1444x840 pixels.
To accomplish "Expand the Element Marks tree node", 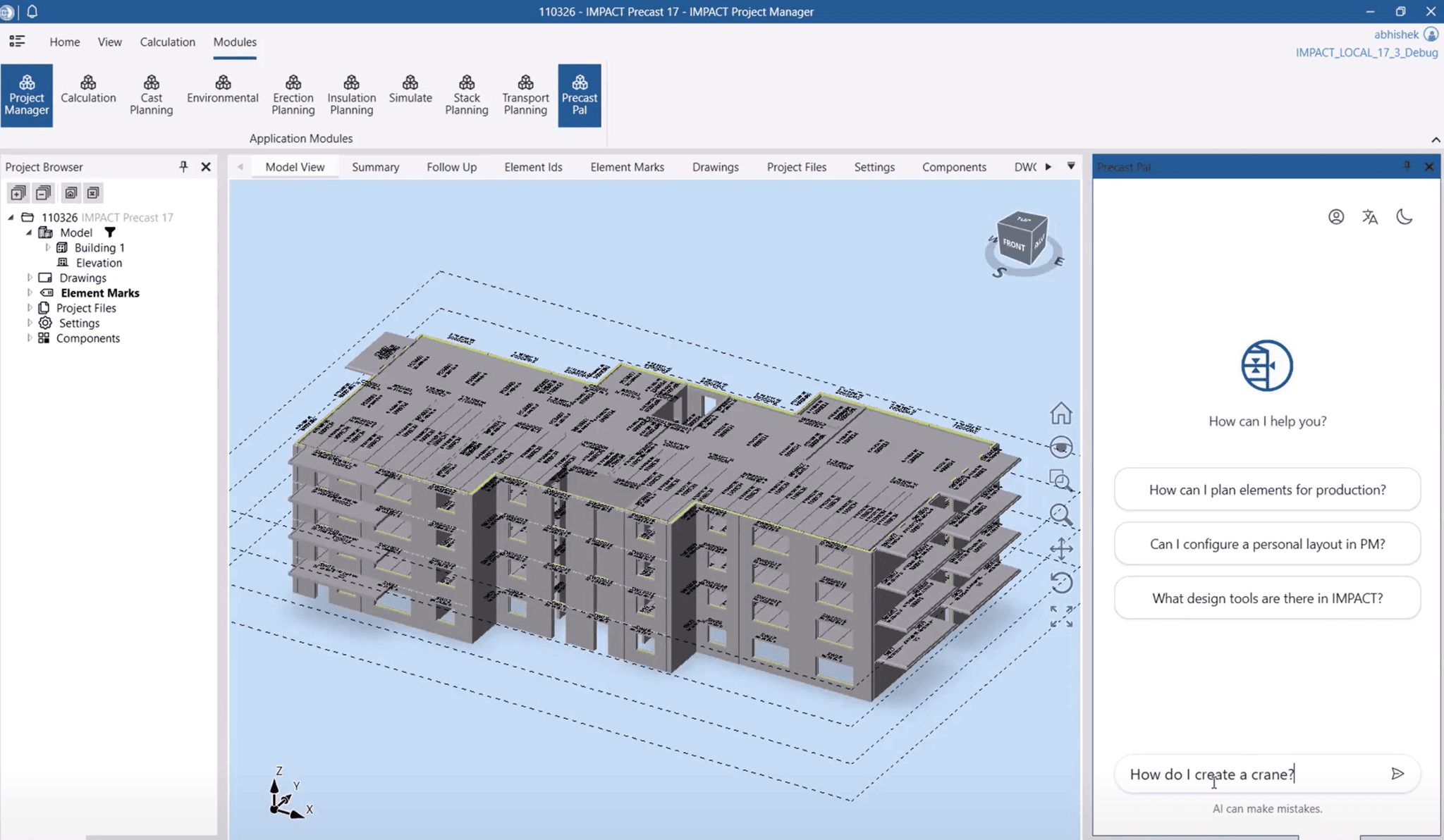I will (x=30, y=292).
